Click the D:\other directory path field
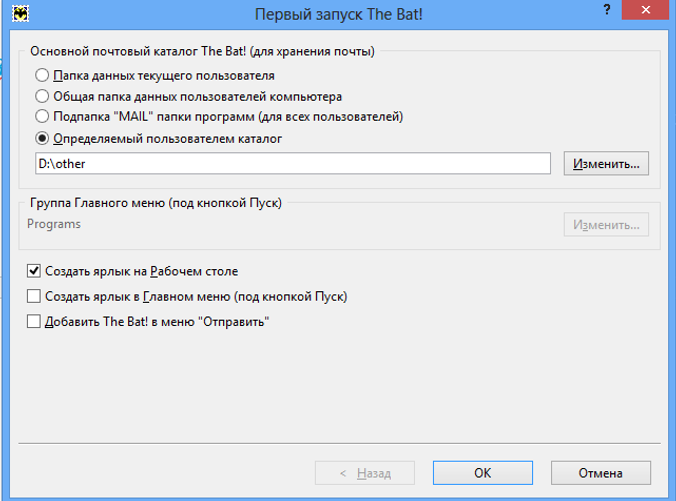The image size is (676, 501). click(292, 163)
